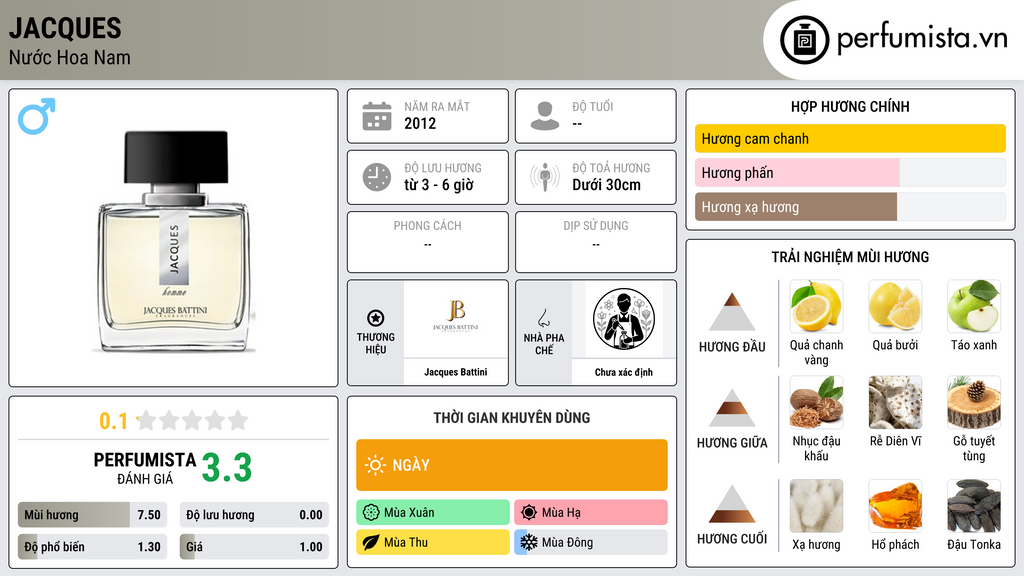1024x576 pixels.
Task: Click the flower icon for Mùa Xuân
Action: tap(371, 513)
